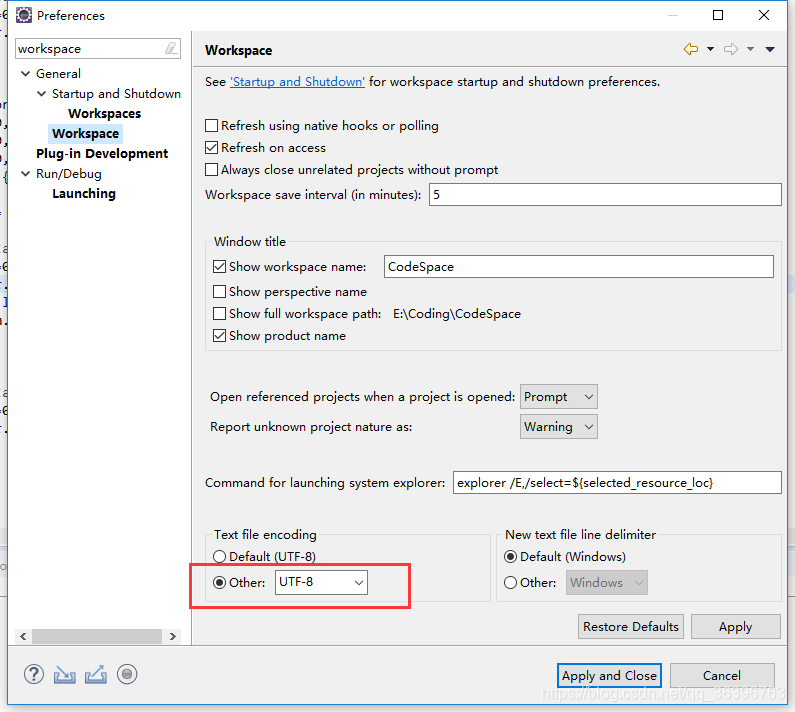Open Launching preferences under Run/Debug
The height and width of the screenshot is (712, 795).
(84, 194)
